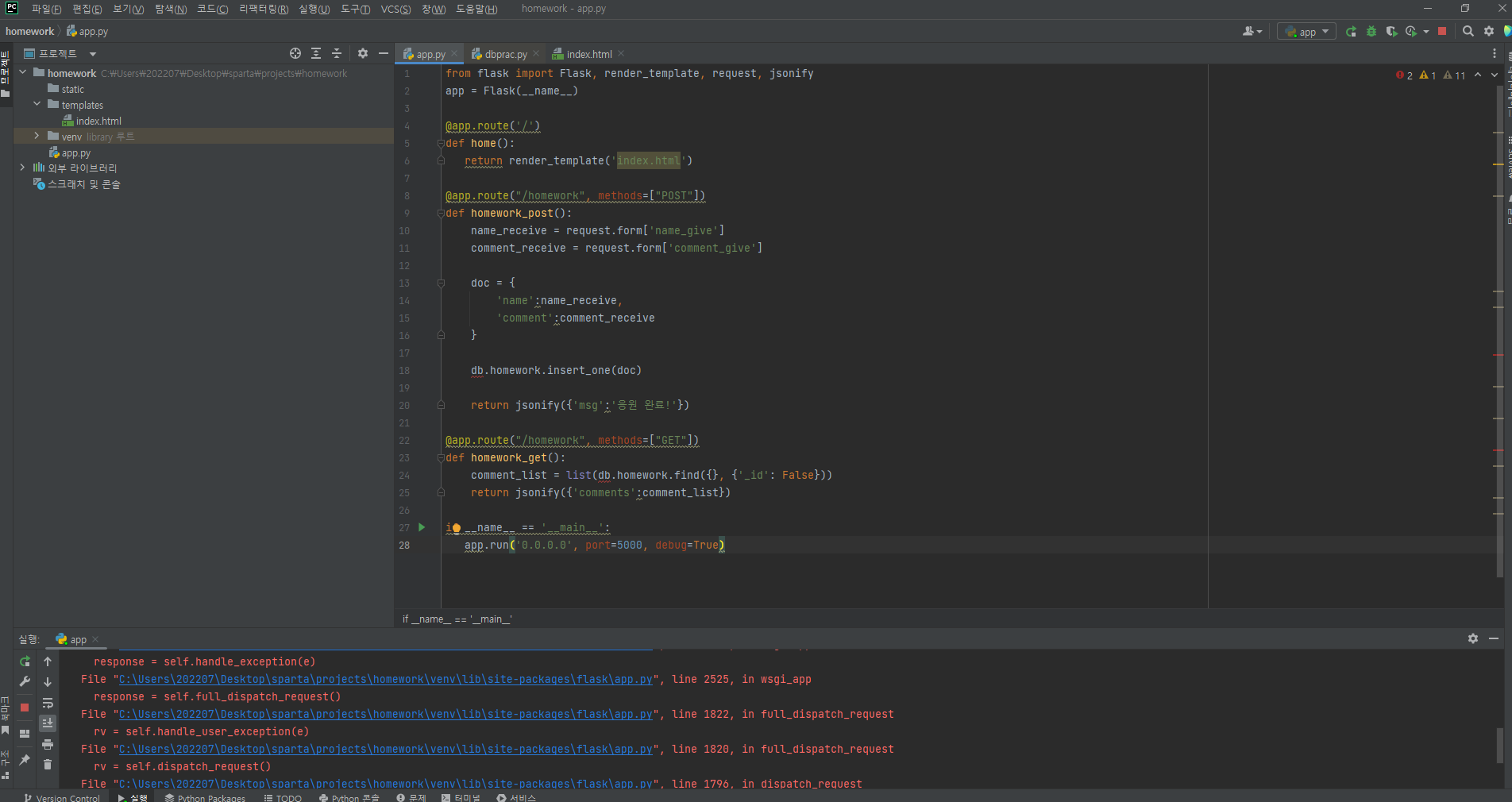Open Search Everywhere magnifier icon
The image size is (1512, 802).
1468,32
